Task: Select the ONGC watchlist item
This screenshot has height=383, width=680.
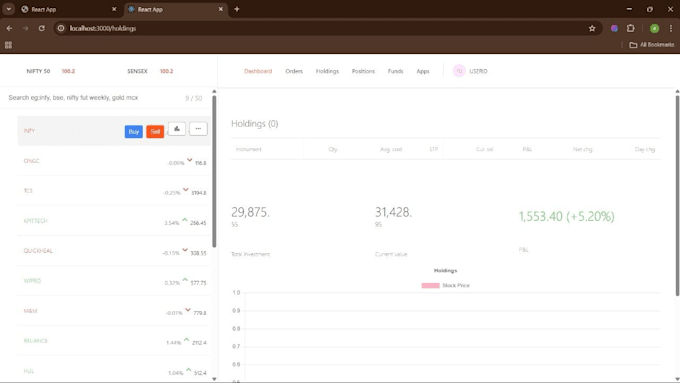Action: tap(114, 161)
